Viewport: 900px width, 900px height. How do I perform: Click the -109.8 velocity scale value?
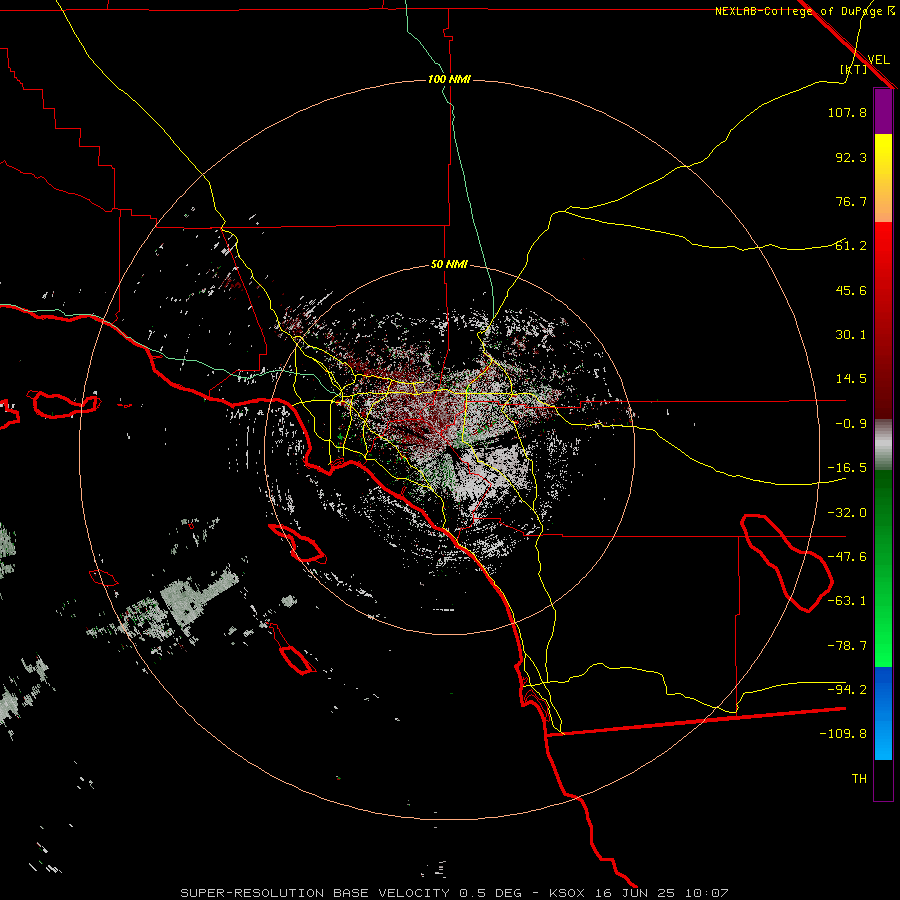tap(843, 734)
